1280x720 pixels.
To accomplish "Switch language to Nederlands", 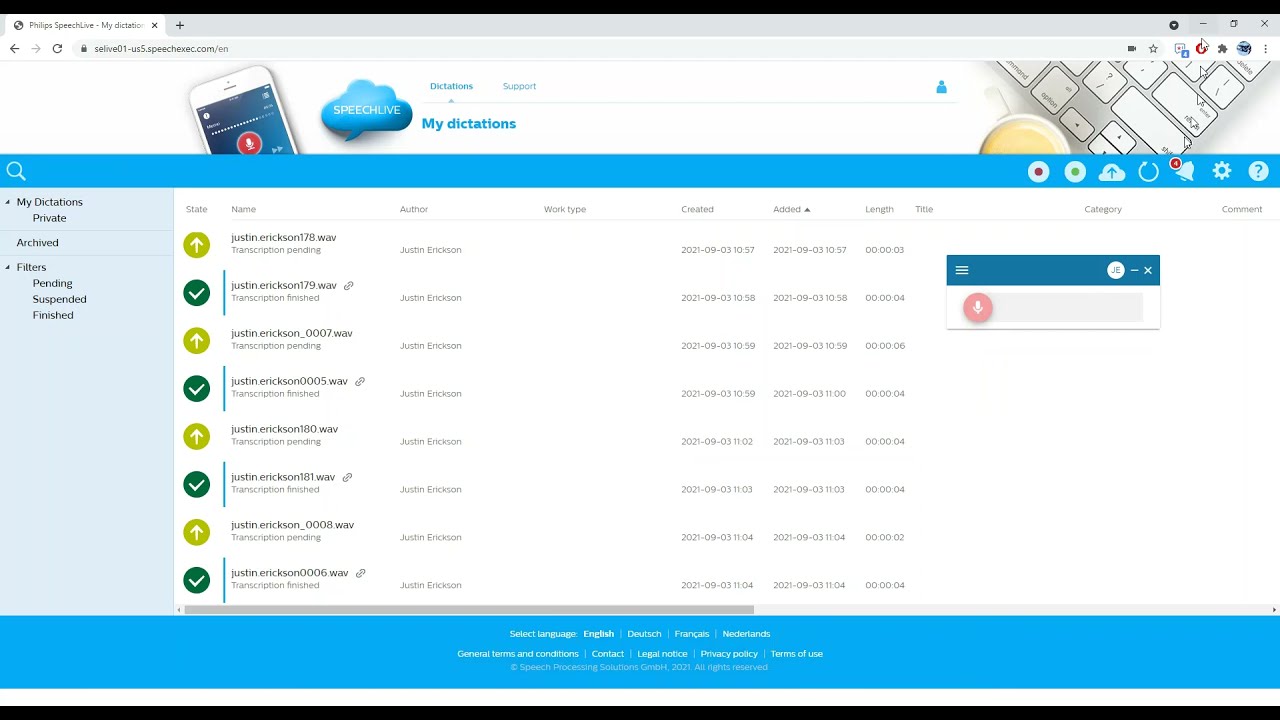I will [x=746, y=634].
